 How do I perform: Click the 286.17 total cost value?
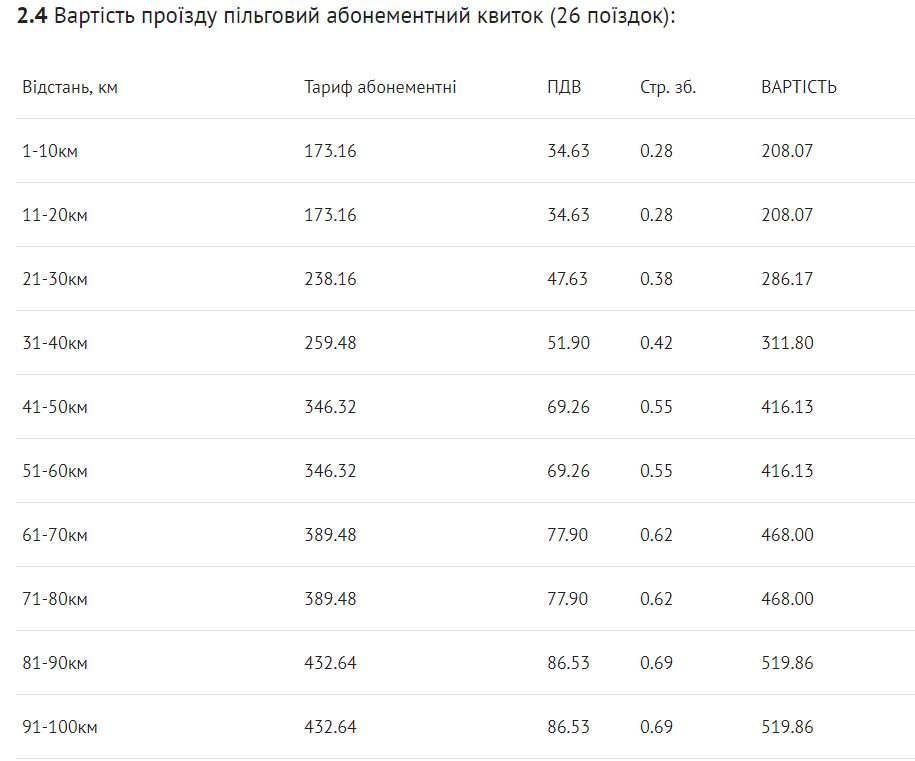[787, 279]
